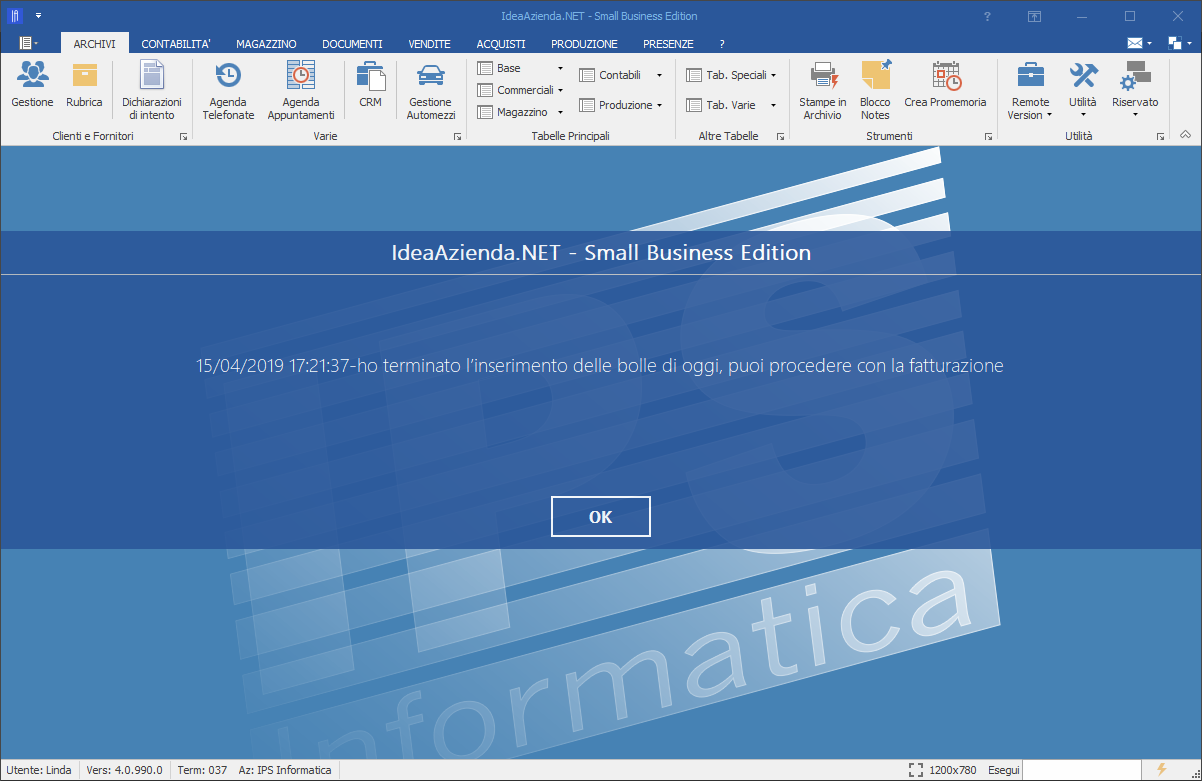This screenshot has width=1202, height=781.
Task: Click Crea Promemoria
Action: point(945,85)
